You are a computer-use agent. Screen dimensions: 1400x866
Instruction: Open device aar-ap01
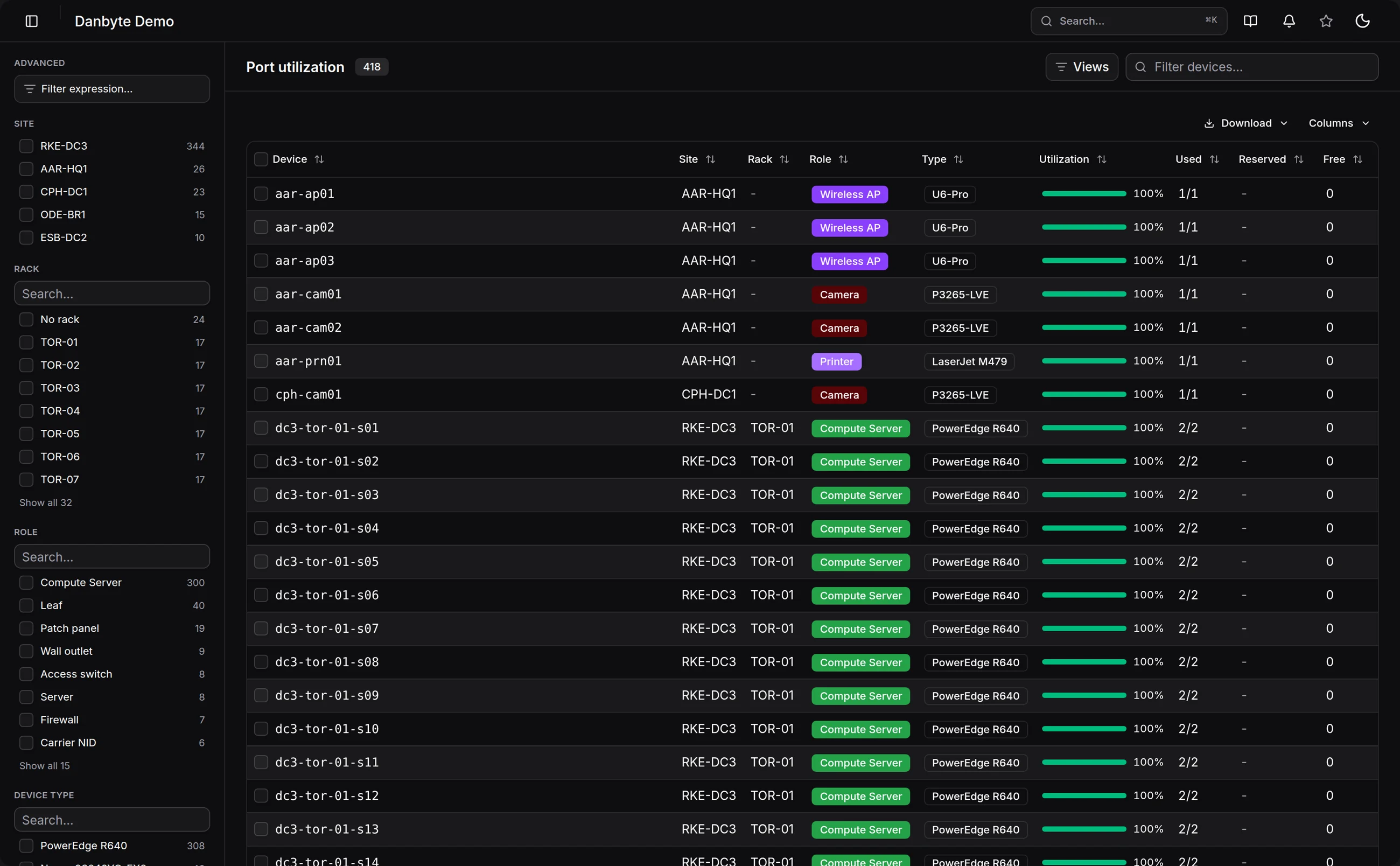coord(305,194)
